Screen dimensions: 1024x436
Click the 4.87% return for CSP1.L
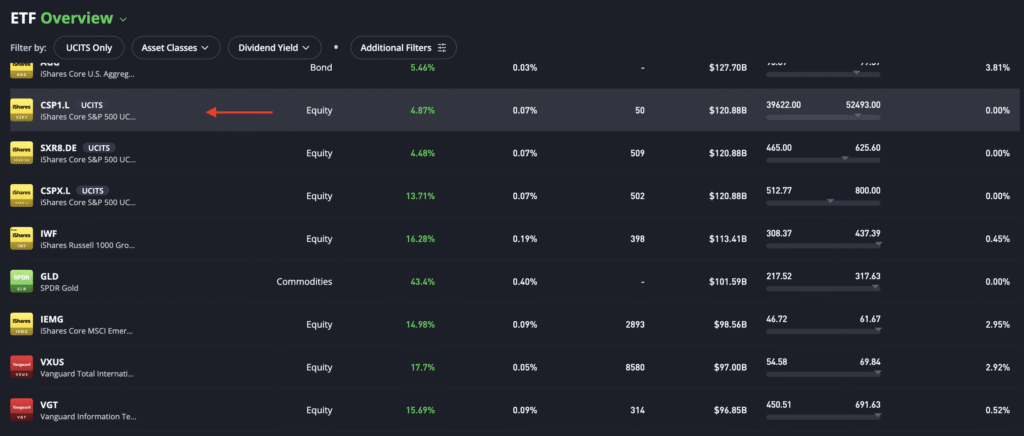423,110
